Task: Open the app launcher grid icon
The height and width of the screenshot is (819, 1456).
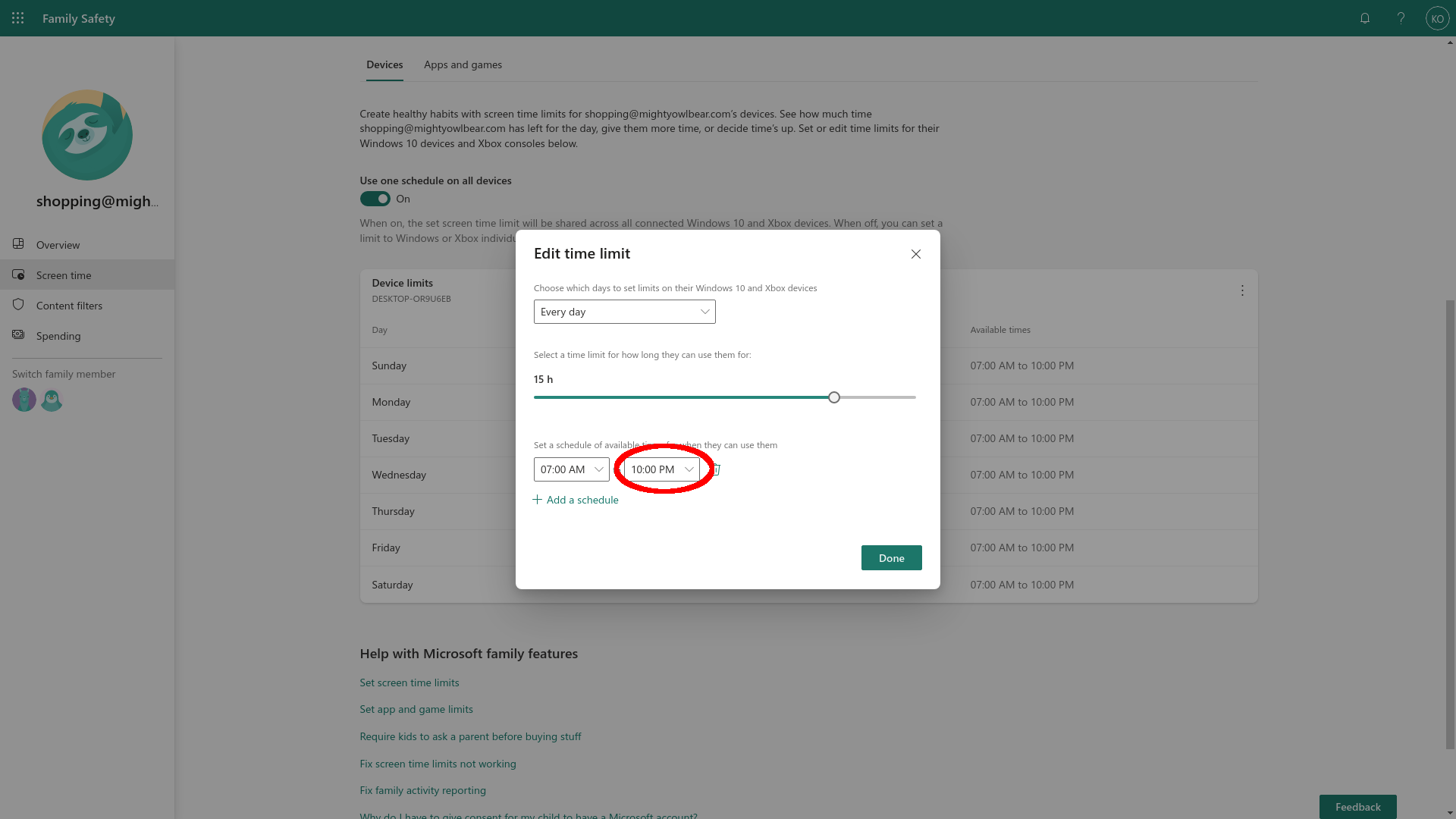Action: point(18,18)
